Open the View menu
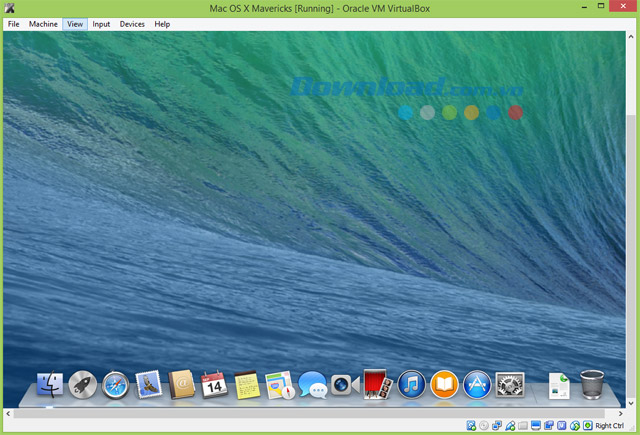Screen dimensions: 640x435 pos(75,24)
